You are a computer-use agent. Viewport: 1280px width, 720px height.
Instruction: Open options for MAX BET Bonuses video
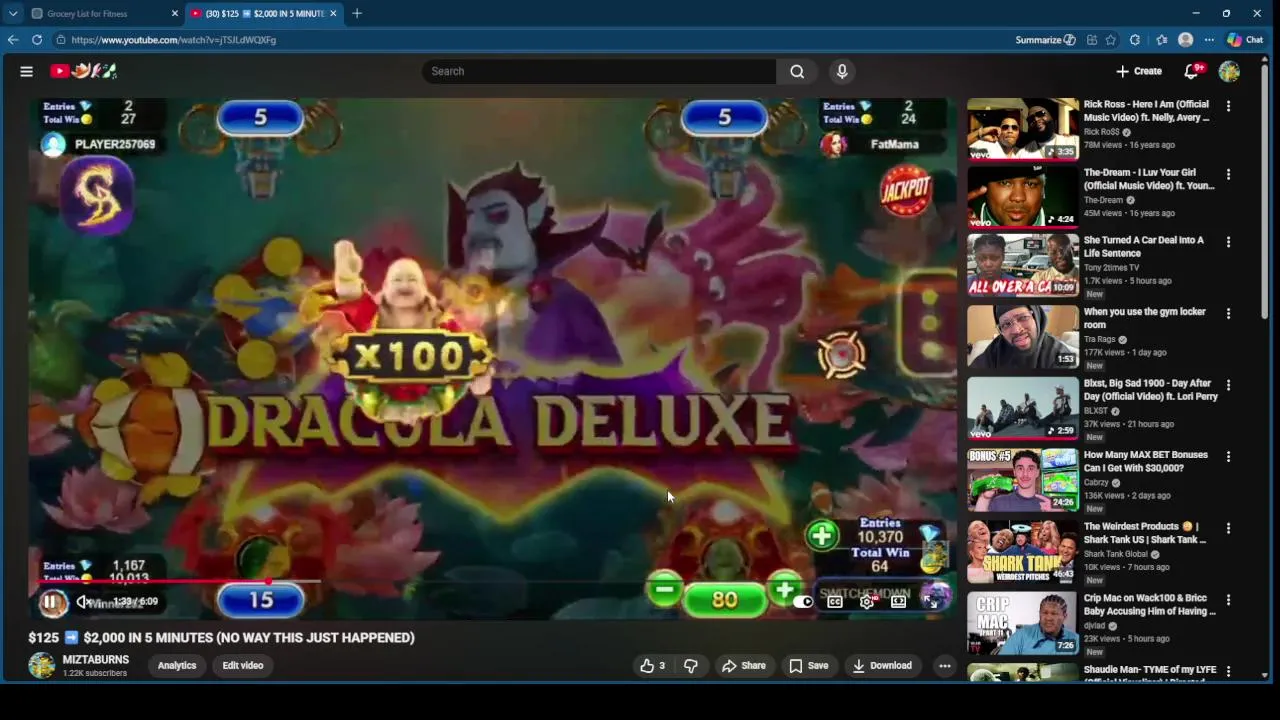point(1228,456)
